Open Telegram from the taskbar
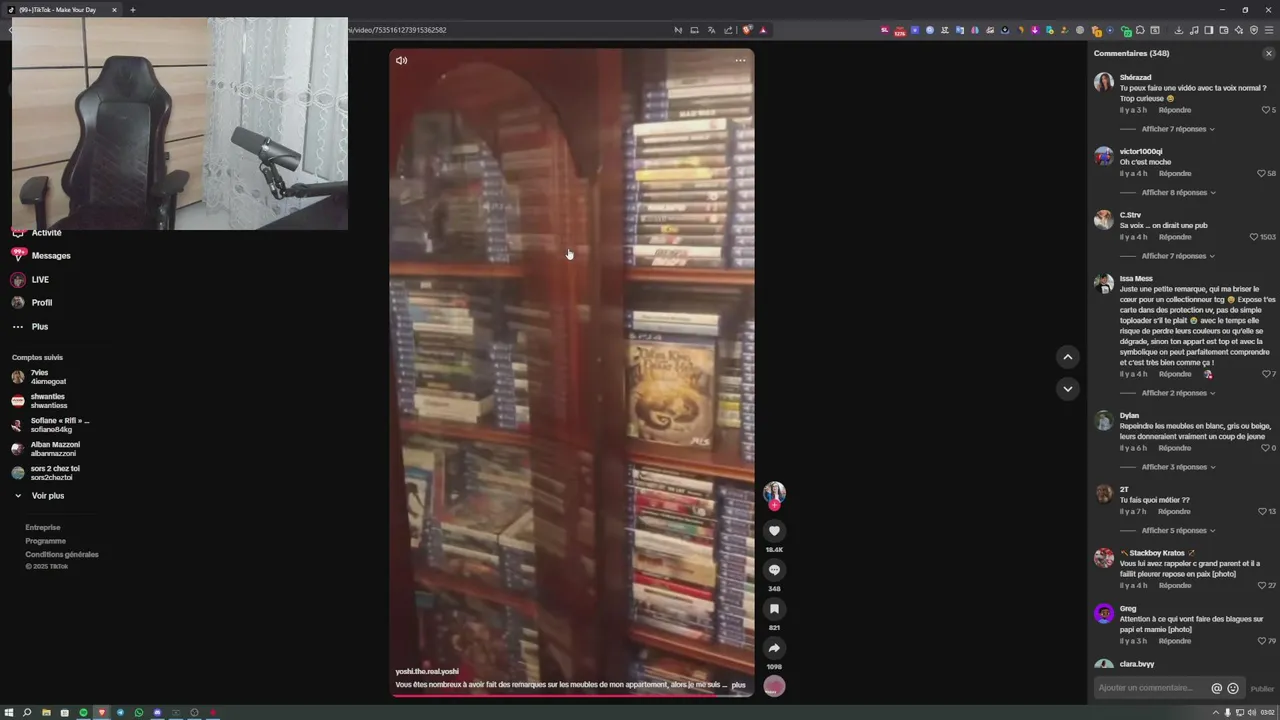The width and height of the screenshot is (1280, 720). tap(120, 712)
